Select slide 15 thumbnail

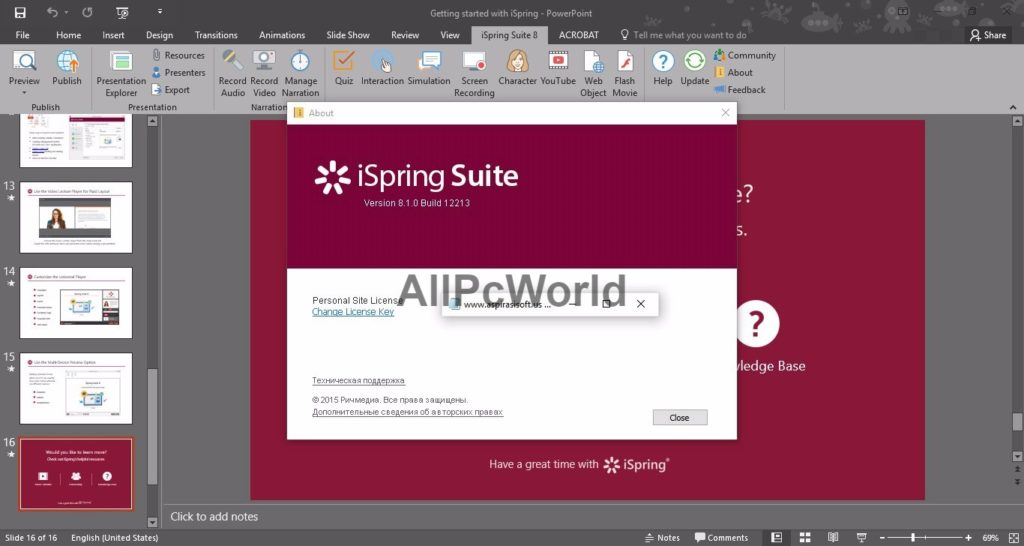pos(76,389)
